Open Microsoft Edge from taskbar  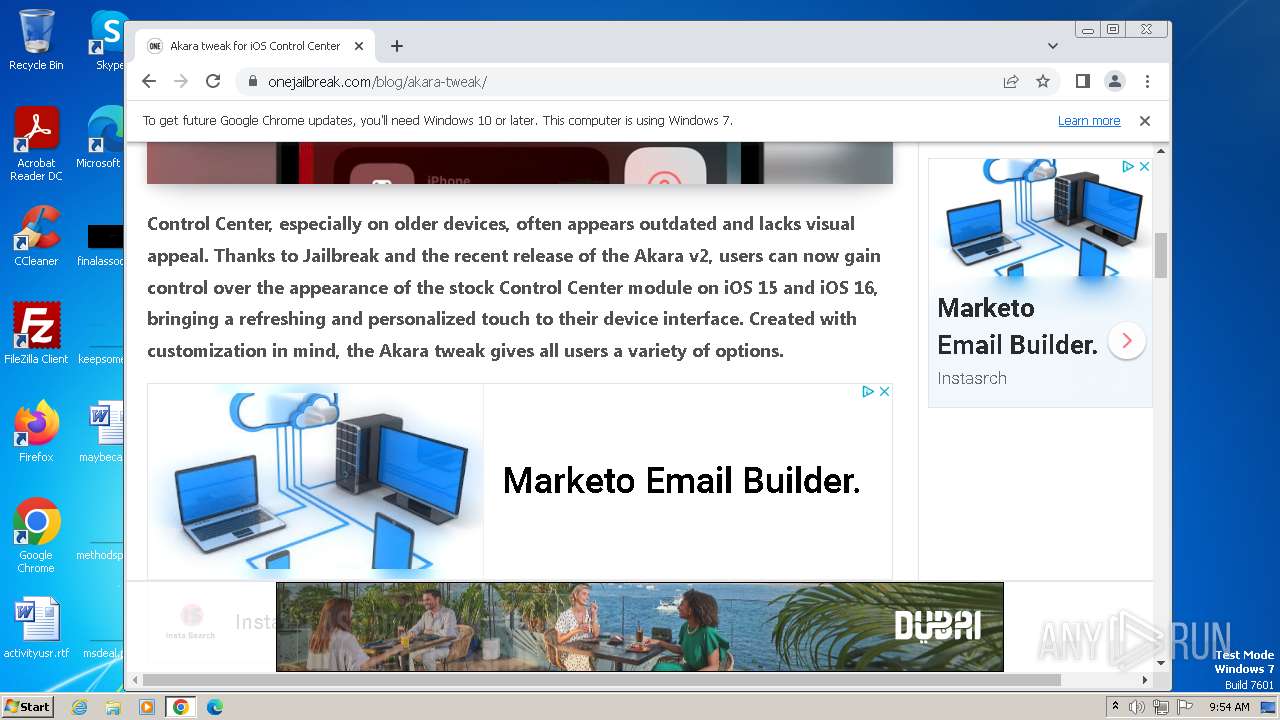(215, 707)
